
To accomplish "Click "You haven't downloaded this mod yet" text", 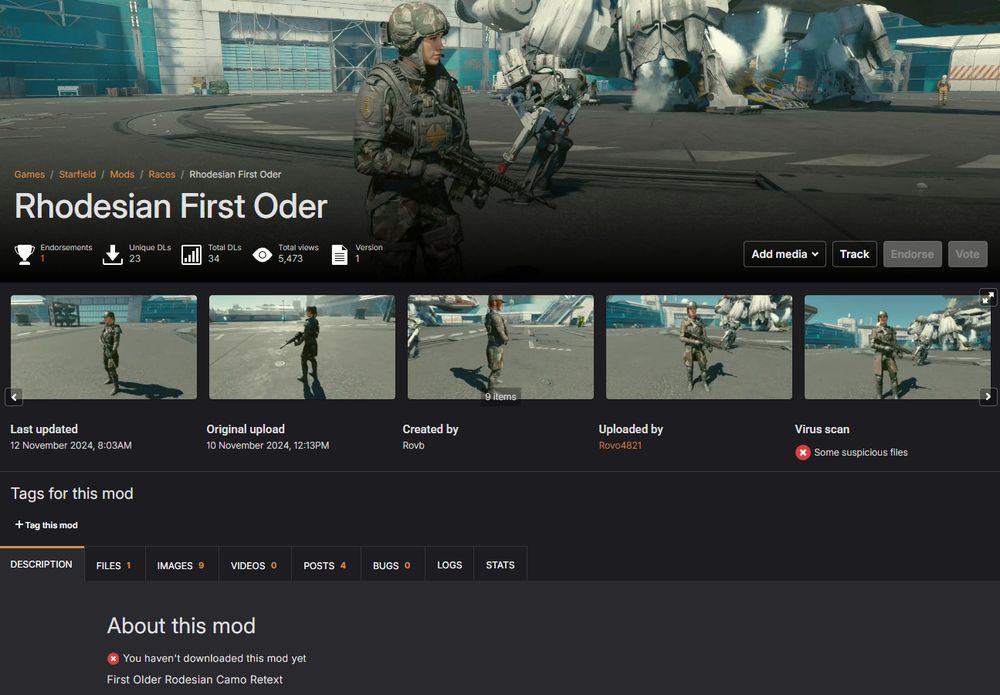I will click(214, 658).
